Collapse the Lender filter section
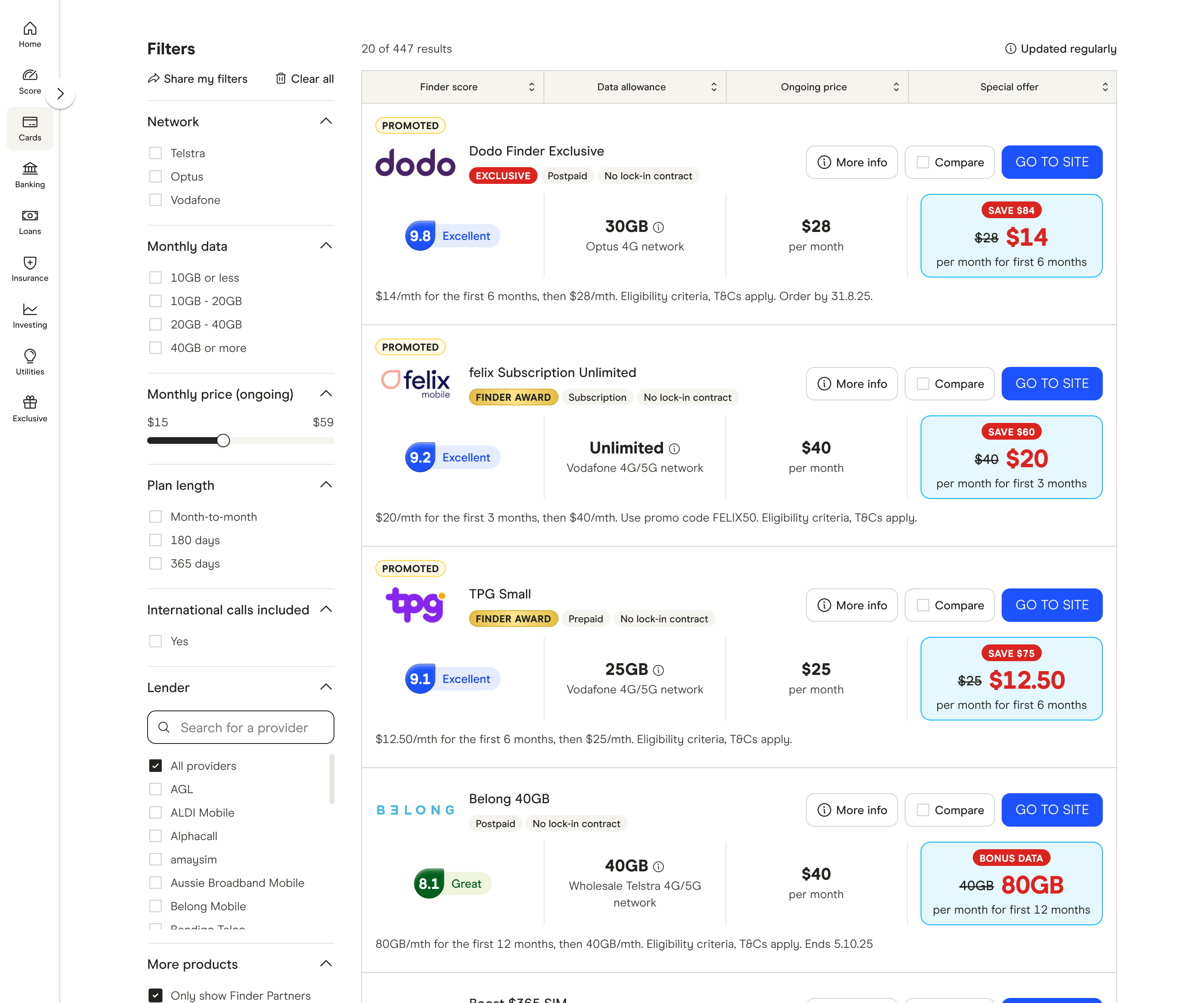This screenshot has width=1204, height=1003. (x=326, y=687)
